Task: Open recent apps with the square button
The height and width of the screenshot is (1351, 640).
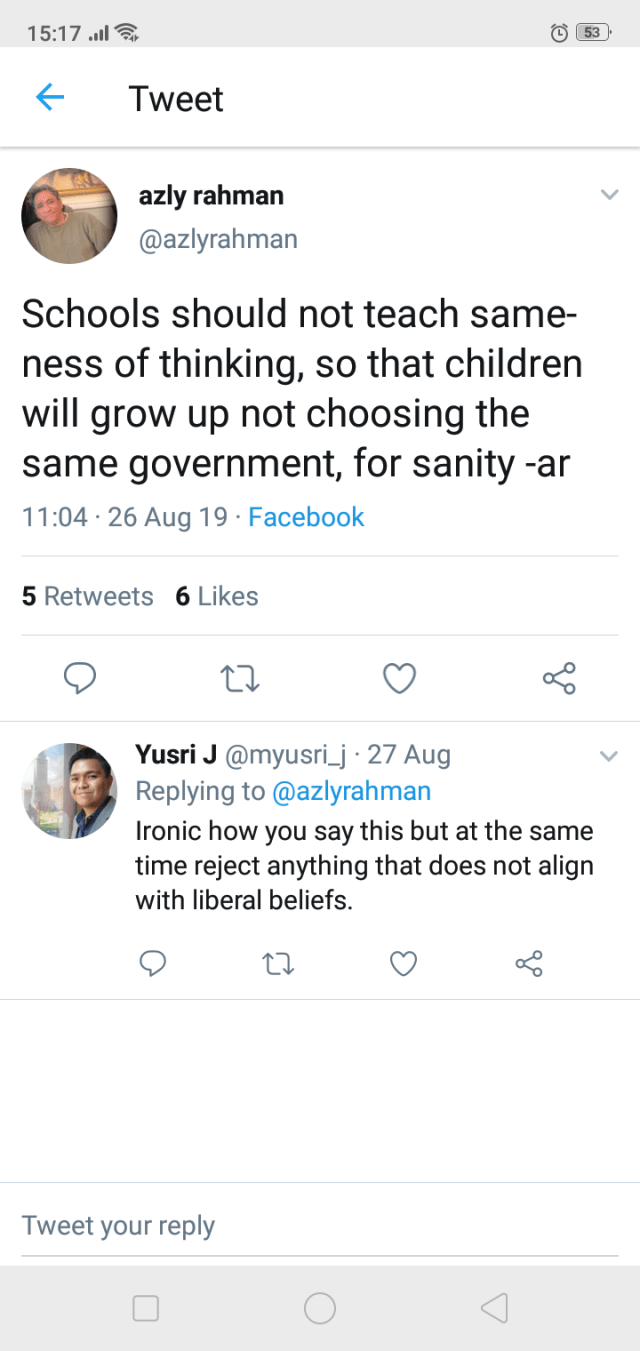Action: 146,1308
